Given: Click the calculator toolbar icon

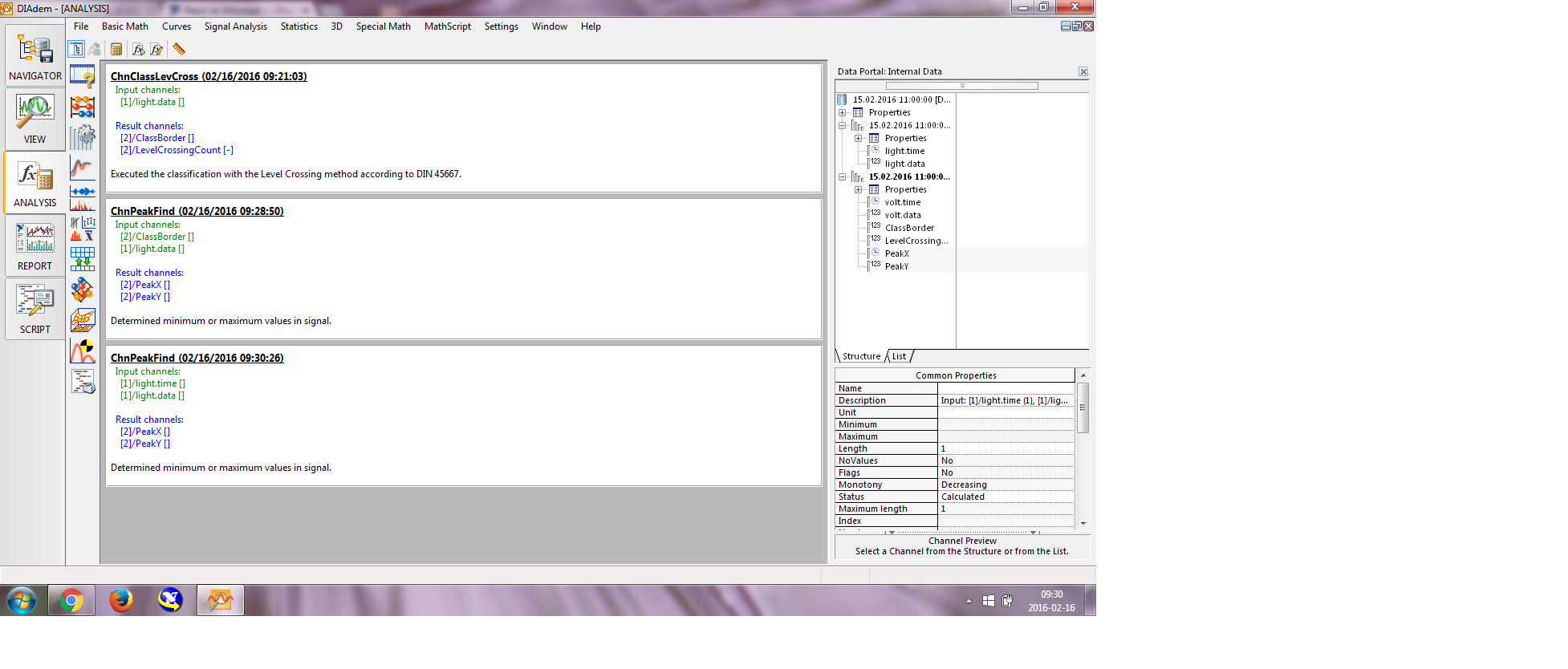Looking at the screenshot, I should (x=116, y=49).
